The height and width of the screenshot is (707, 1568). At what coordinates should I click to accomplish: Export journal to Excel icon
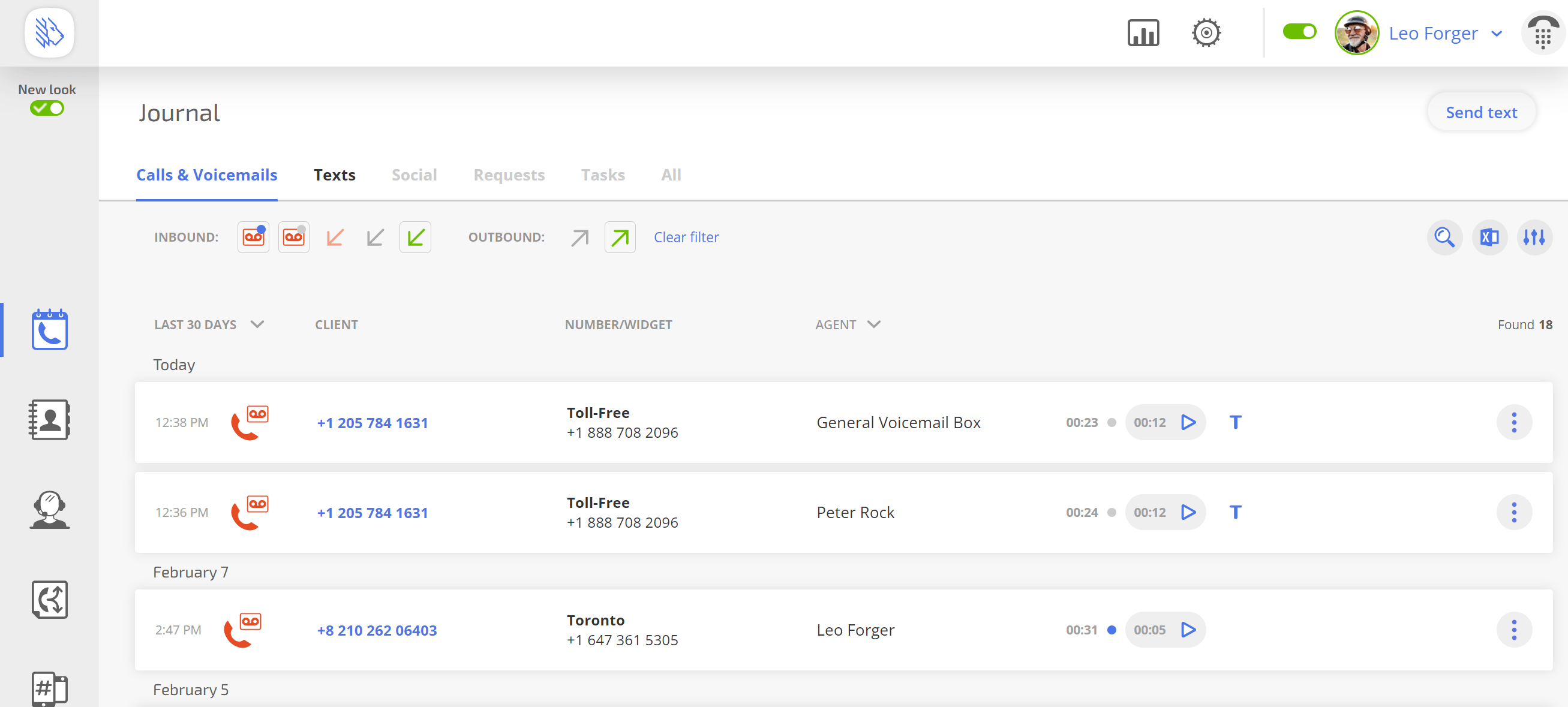(1489, 237)
